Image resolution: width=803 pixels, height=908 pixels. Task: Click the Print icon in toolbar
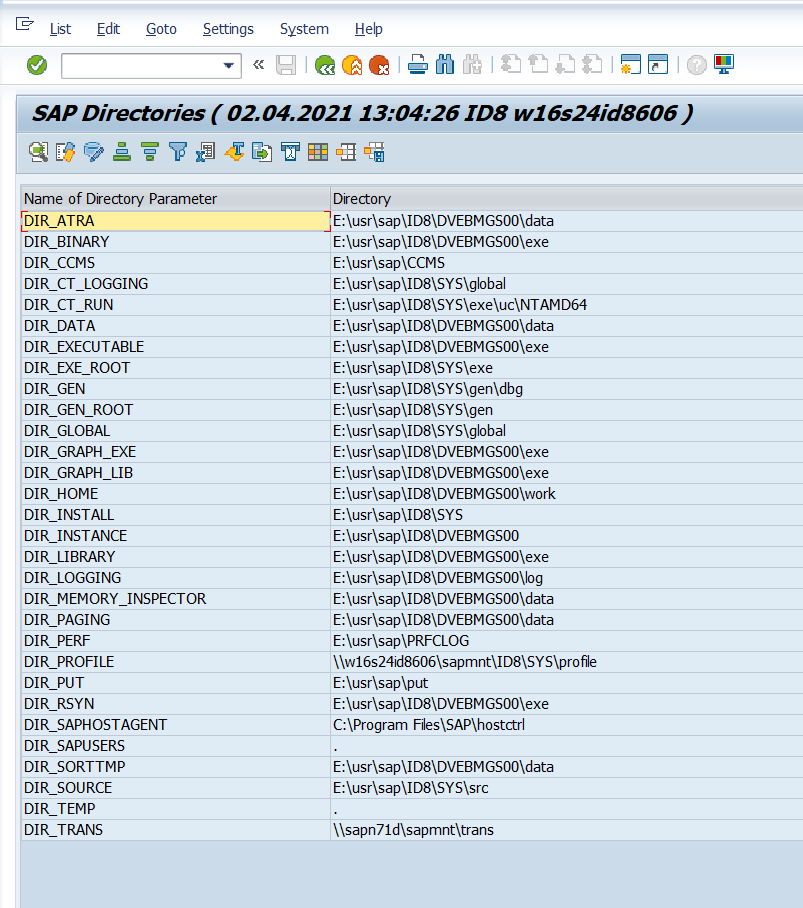point(418,65)
